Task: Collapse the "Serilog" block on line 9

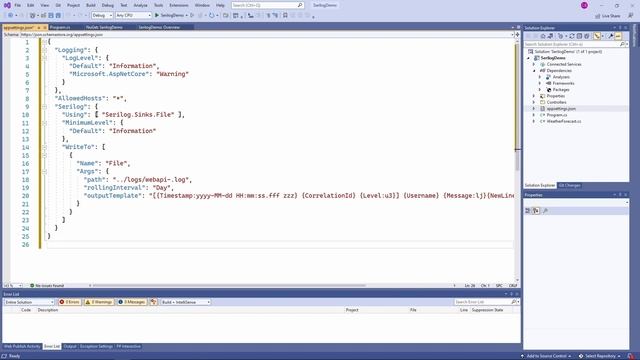Action: click(x=44, y=107)
